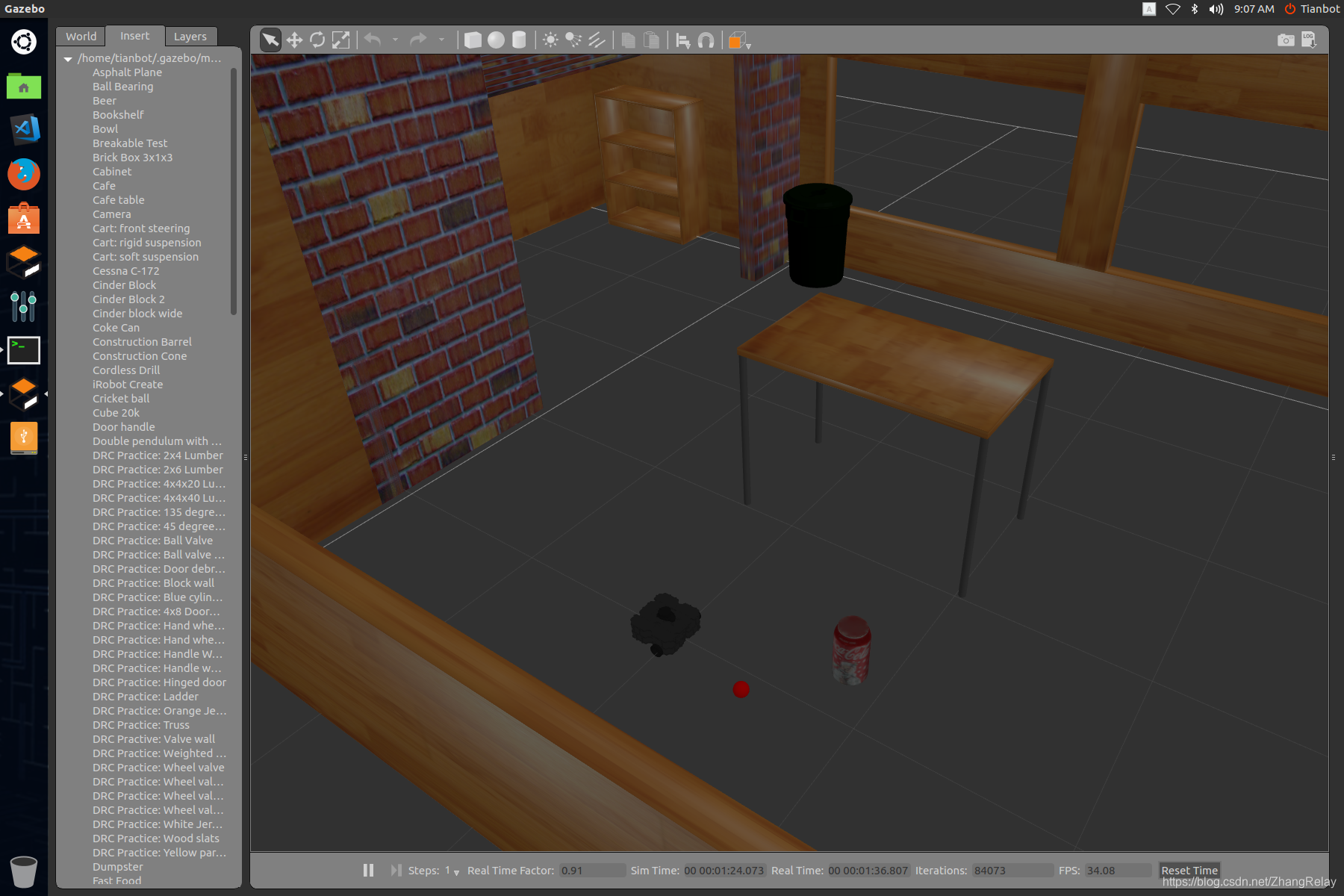Screen dimensions: 1344x896
Task: Open the Tianbot session menu
Action: pos(1312,9)
